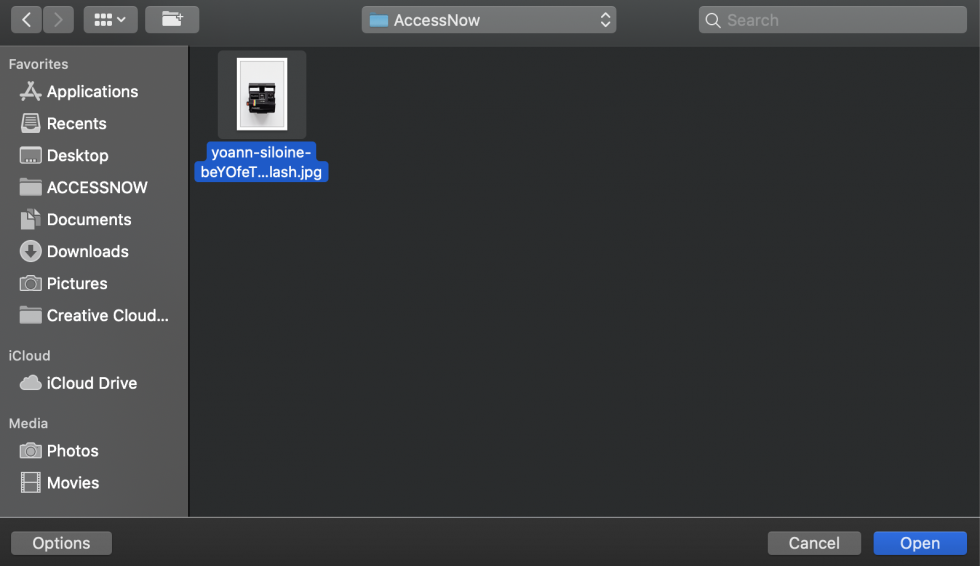Click the Movies filmstrip icon

[x=30, y=483]
